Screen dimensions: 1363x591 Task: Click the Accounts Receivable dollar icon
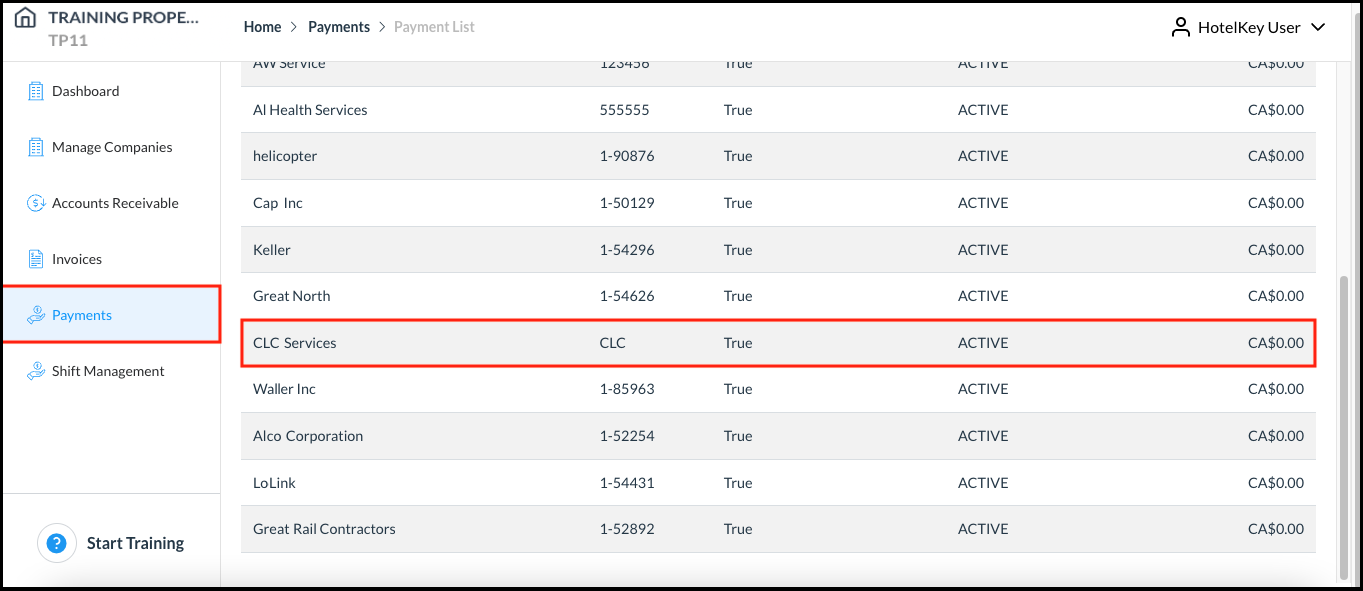33,202
